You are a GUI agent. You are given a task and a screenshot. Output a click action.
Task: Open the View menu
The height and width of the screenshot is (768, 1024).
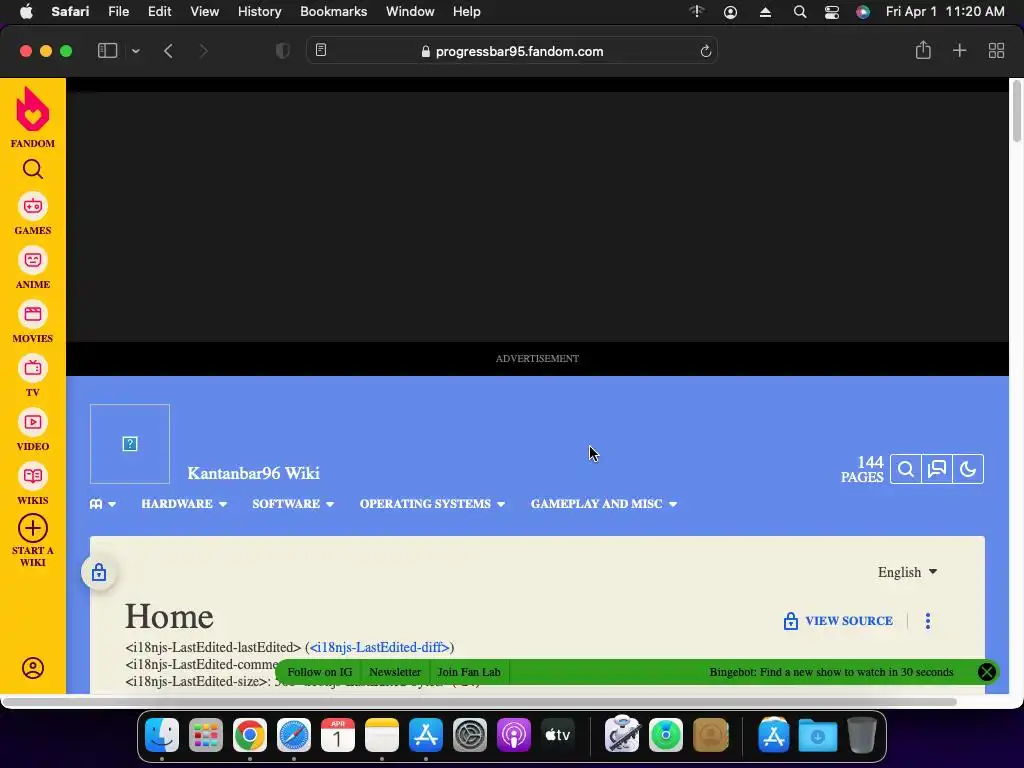pyautogui.click(x=204, y=12)
